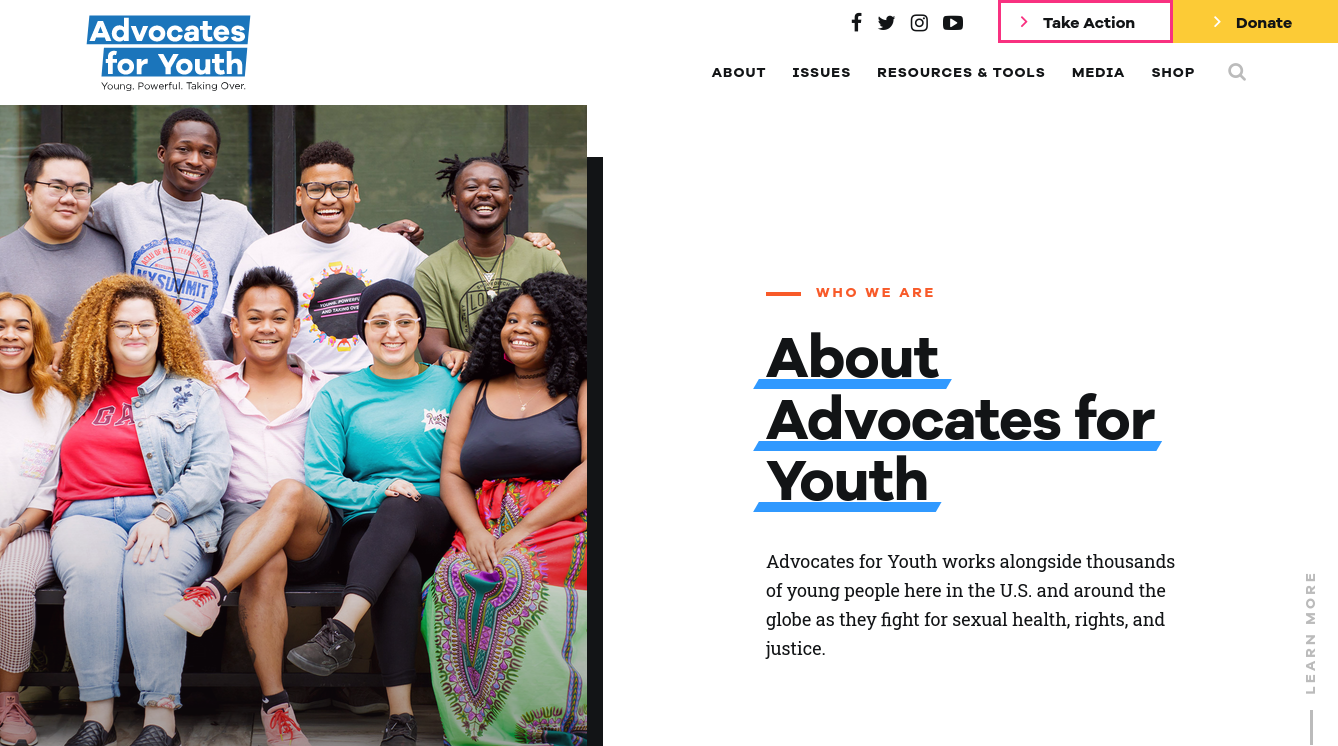Screen dimensions: 1338x746
Task: Click the group photo of young people
Action: pyautogui.click(x=293, y=425)
